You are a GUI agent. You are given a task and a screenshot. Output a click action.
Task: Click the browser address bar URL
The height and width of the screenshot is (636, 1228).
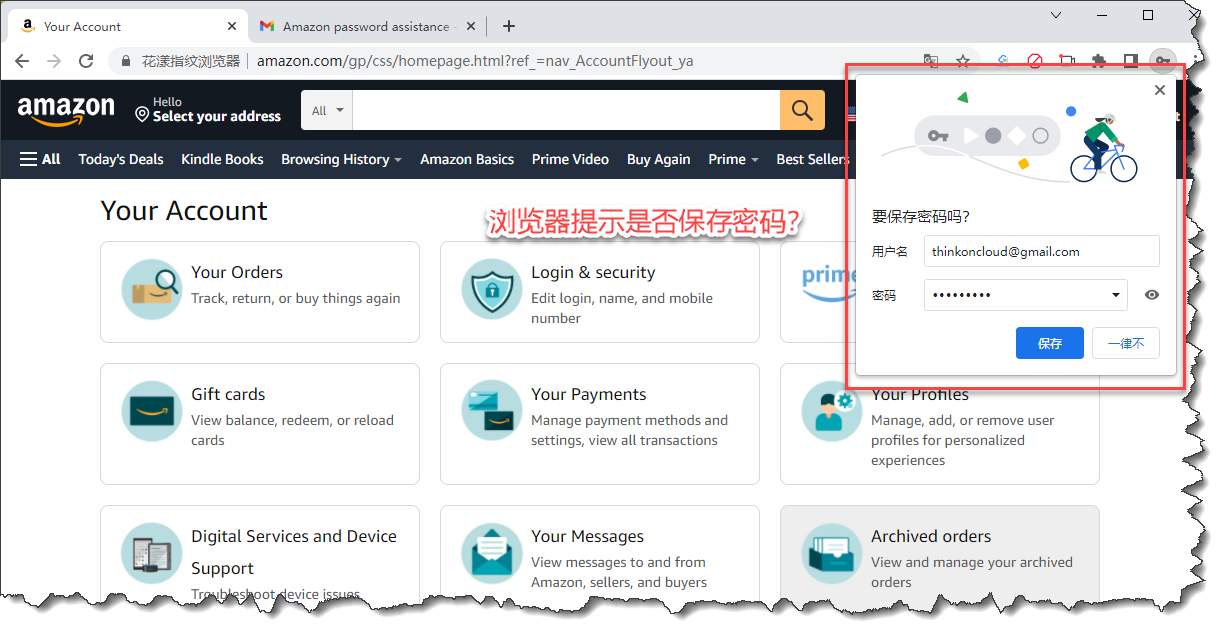pyautogui.click(x=475, y=61)
